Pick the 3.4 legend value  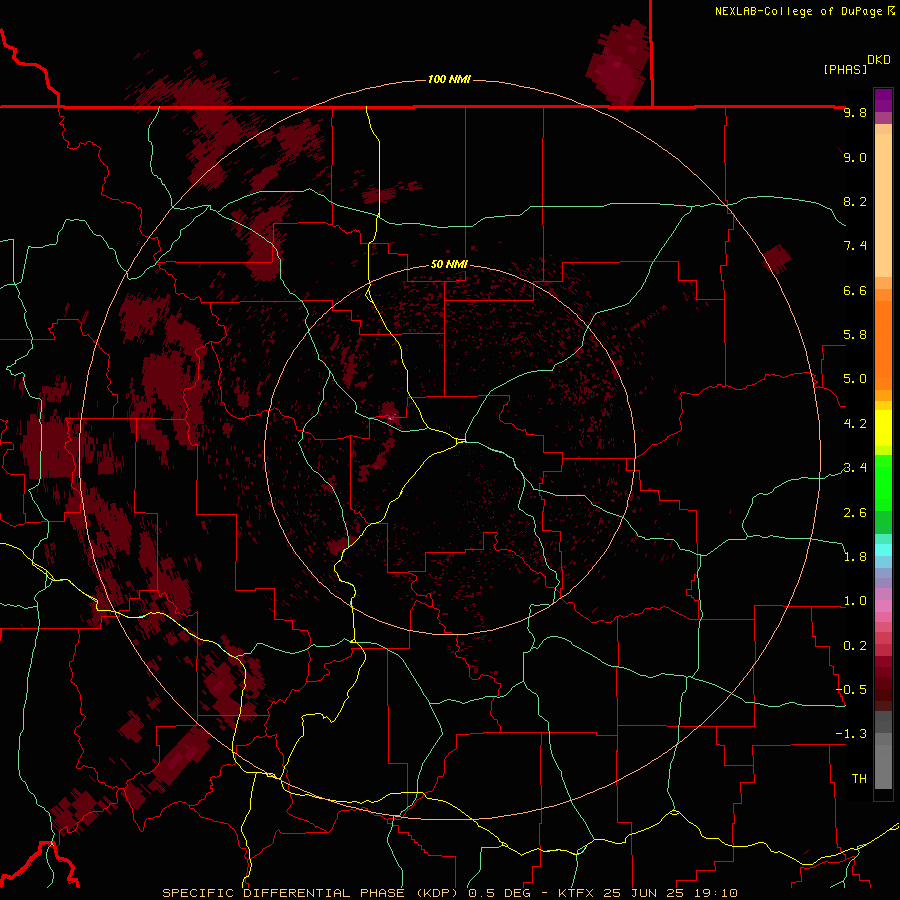point(855,468)
